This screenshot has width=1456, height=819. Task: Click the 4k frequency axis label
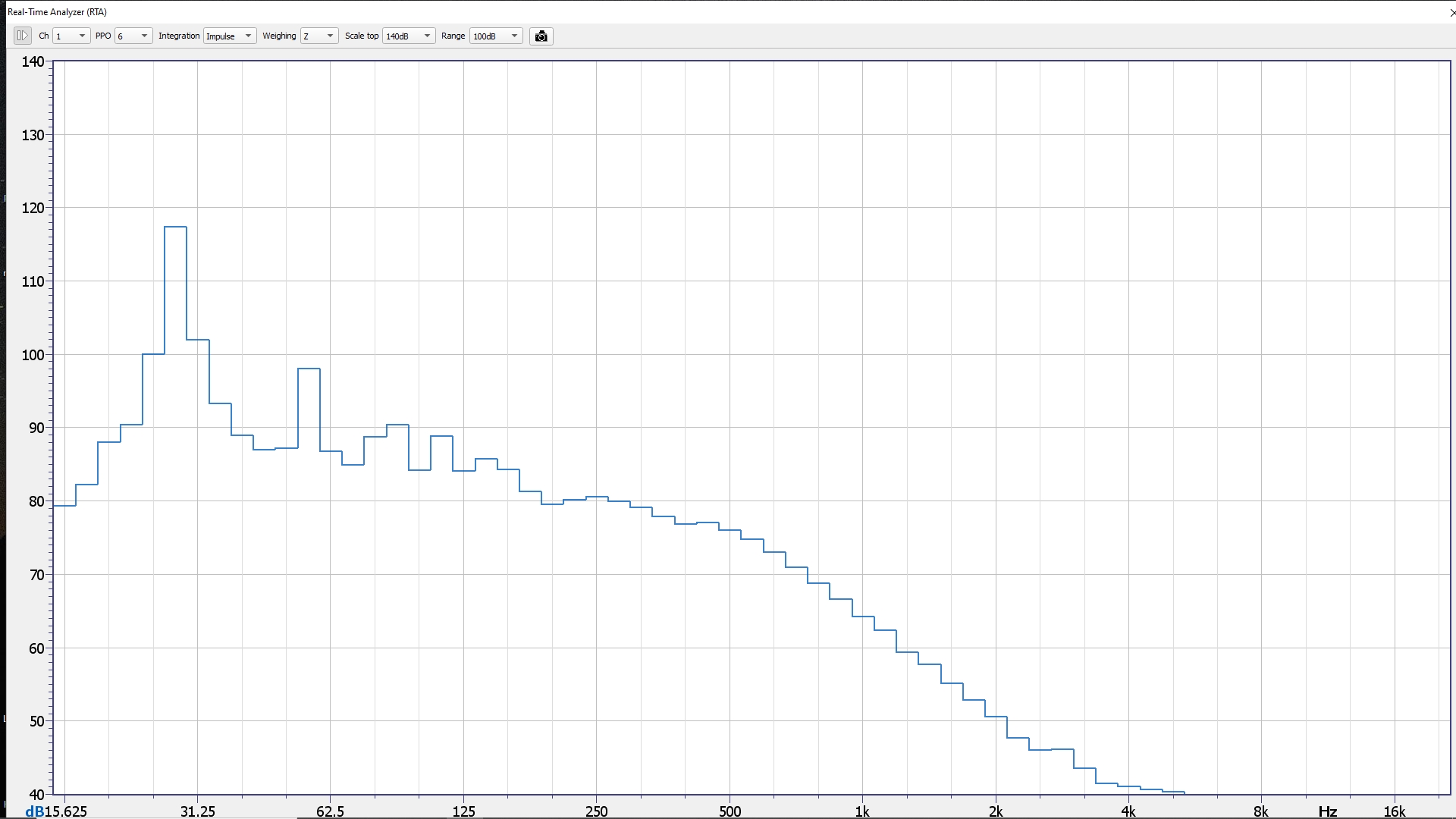1128,811
